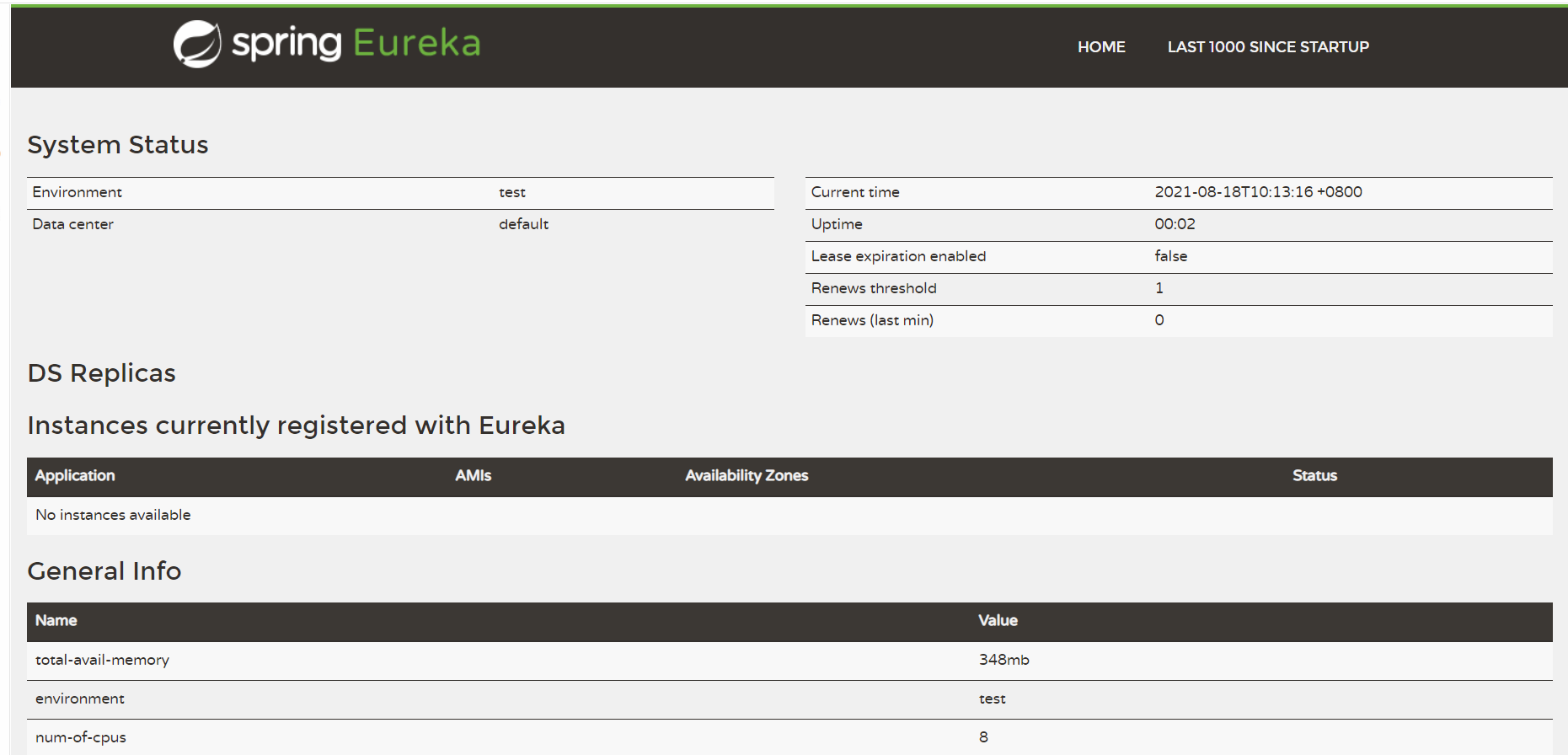Click the spring Eureka brand text
Viewport: 1568px width, 755px height.
coord(356,43)
